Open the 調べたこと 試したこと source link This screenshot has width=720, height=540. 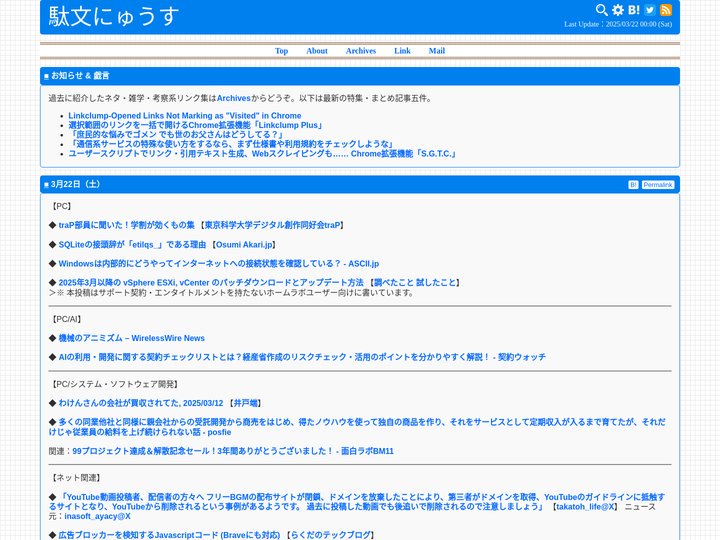click(x=415, y=283)
